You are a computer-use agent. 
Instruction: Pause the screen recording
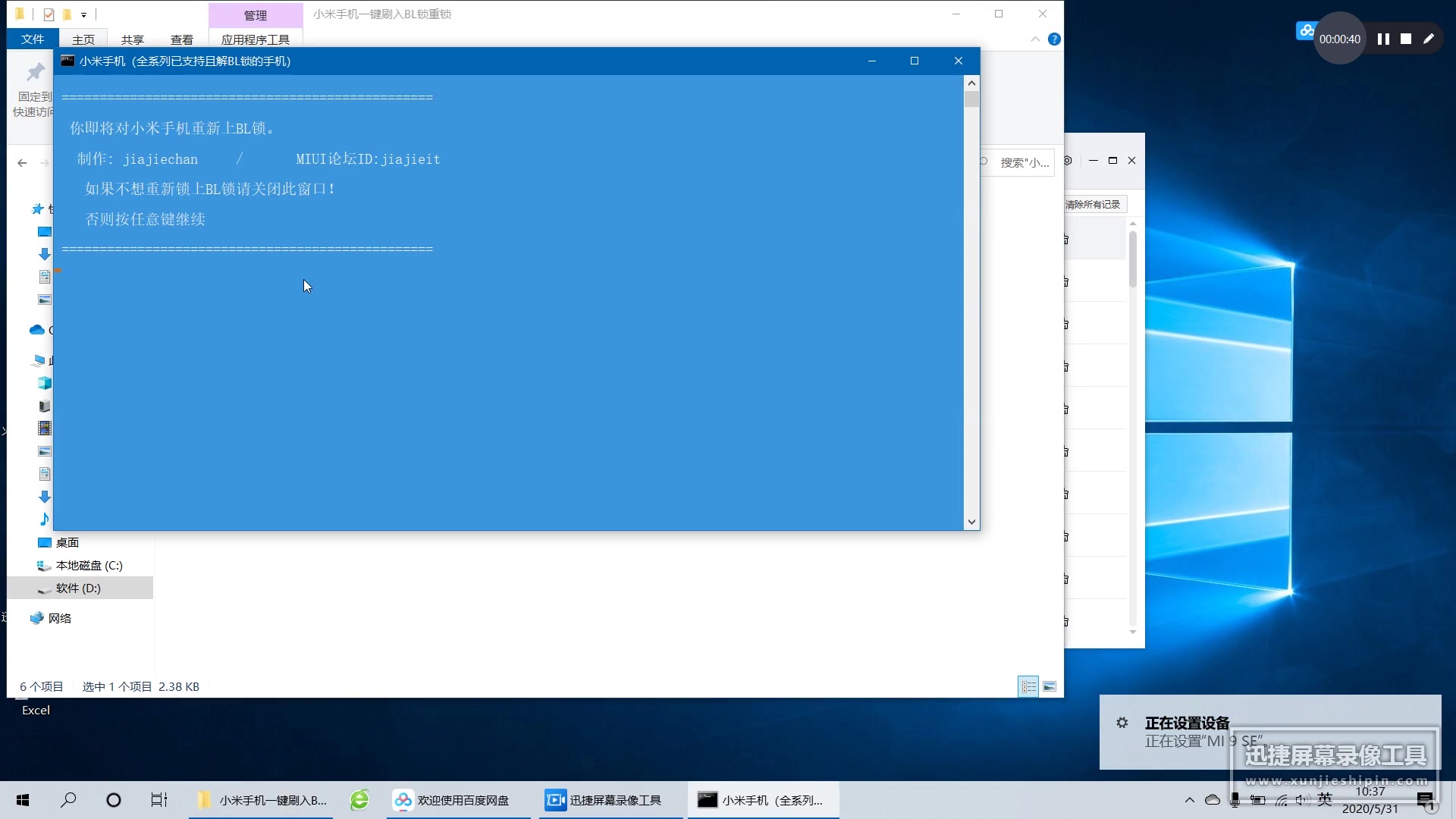(1383, 39)
